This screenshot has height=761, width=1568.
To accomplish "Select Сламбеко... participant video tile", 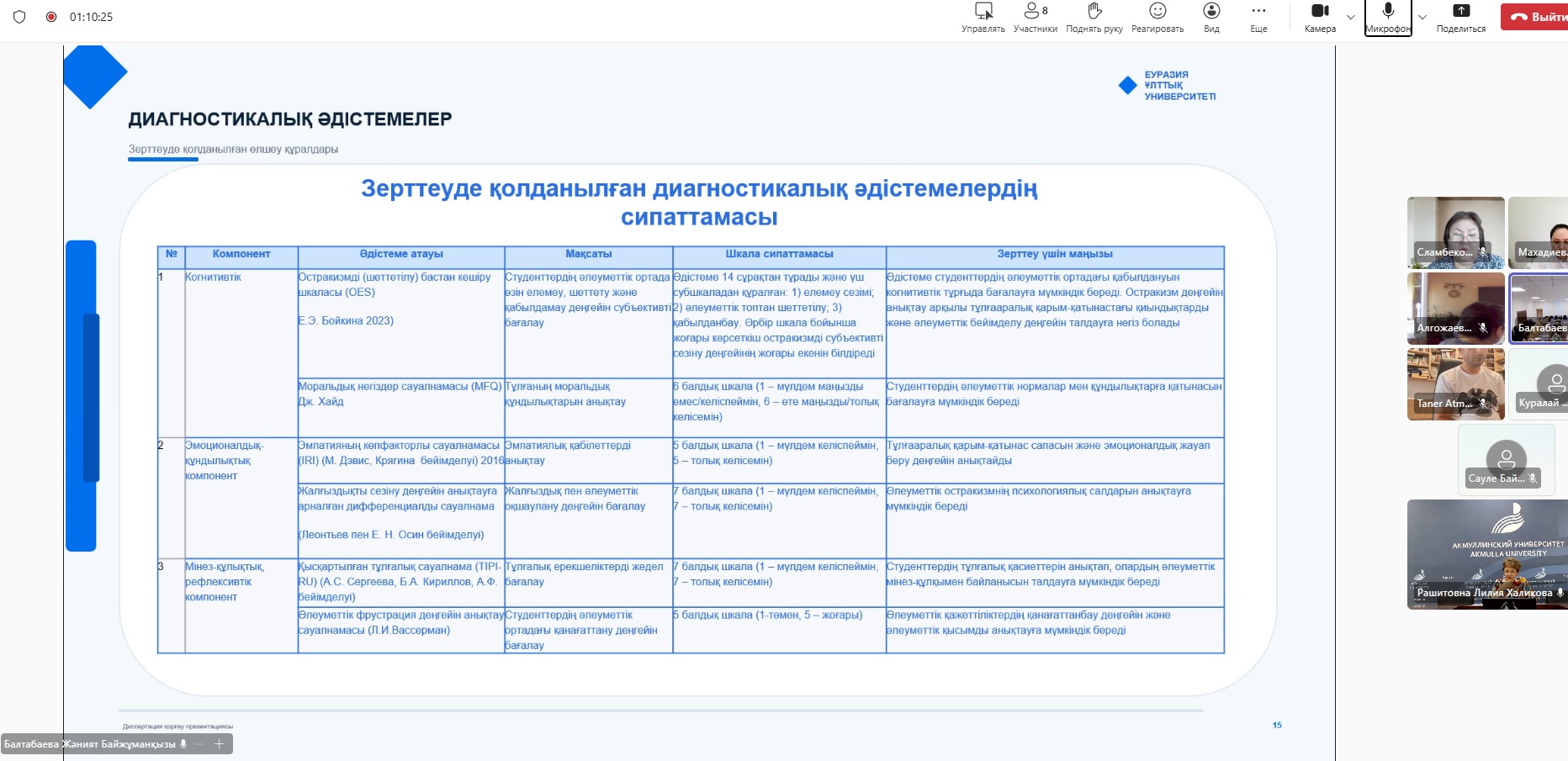I will [1456, 232].
